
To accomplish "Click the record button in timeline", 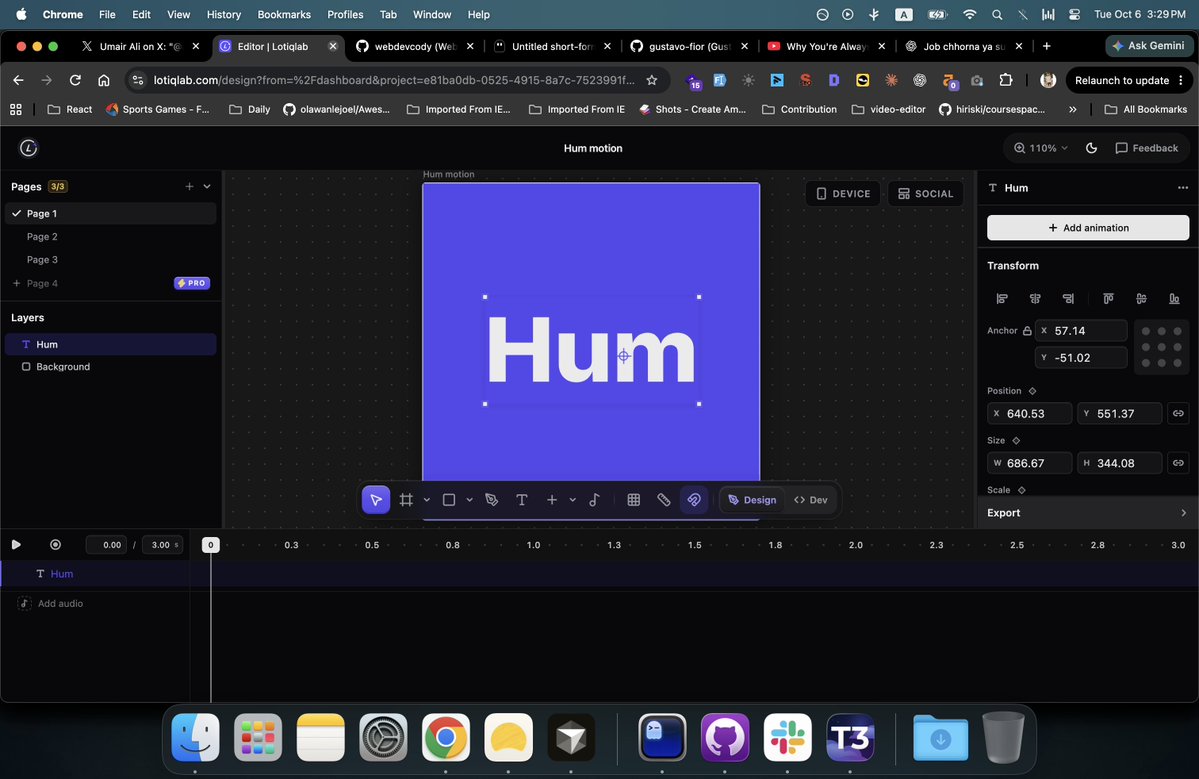I will tap(55, 544).
